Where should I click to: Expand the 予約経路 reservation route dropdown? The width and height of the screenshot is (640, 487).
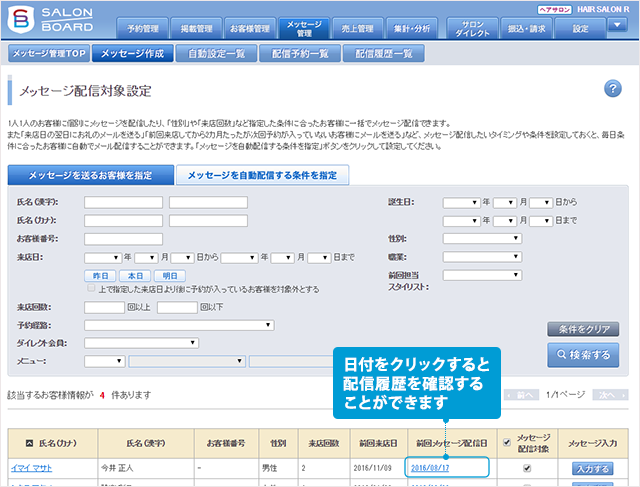pyautogui.click(x=180, y=325)
